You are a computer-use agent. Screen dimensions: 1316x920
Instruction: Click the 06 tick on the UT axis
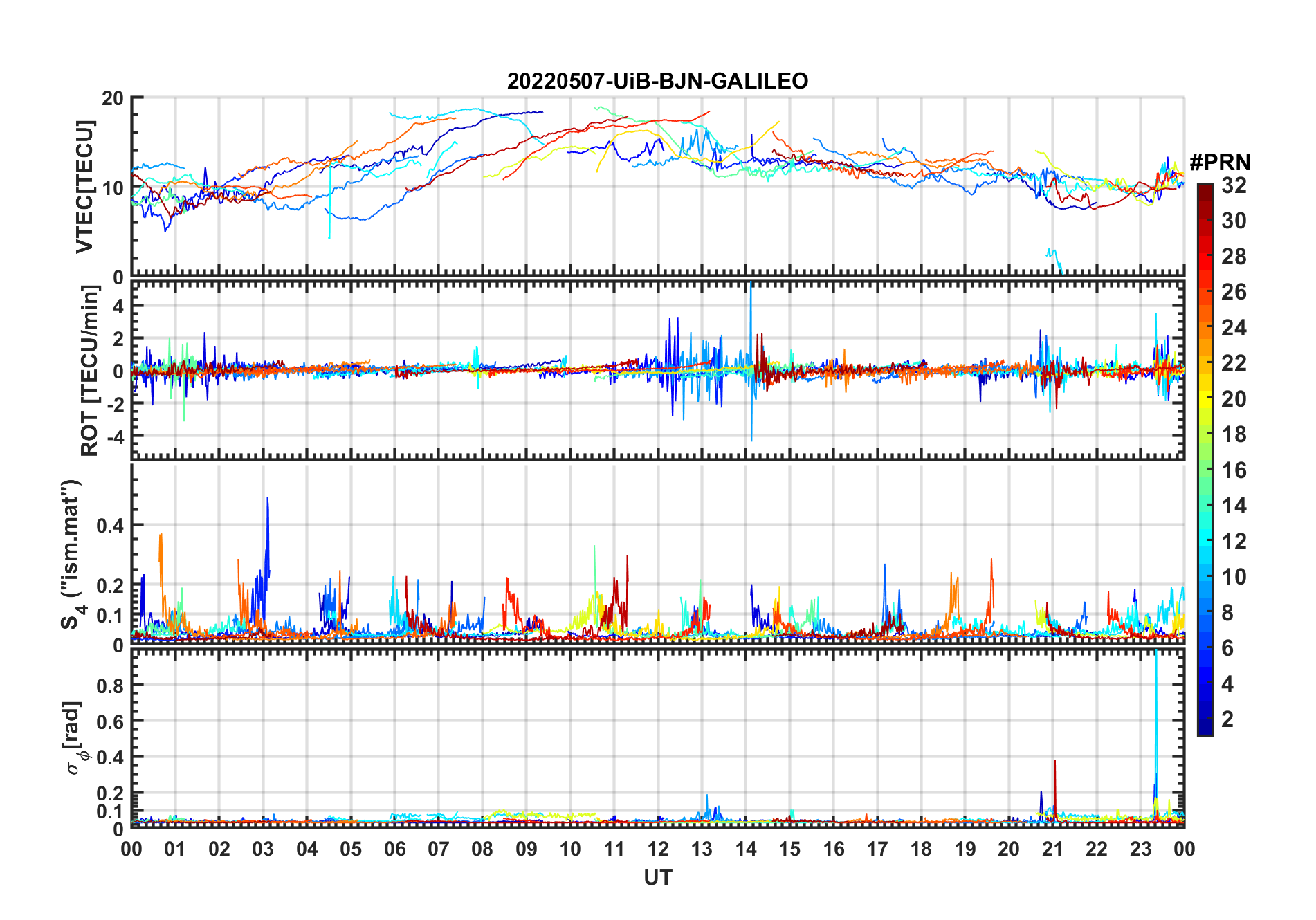point(395,849)
